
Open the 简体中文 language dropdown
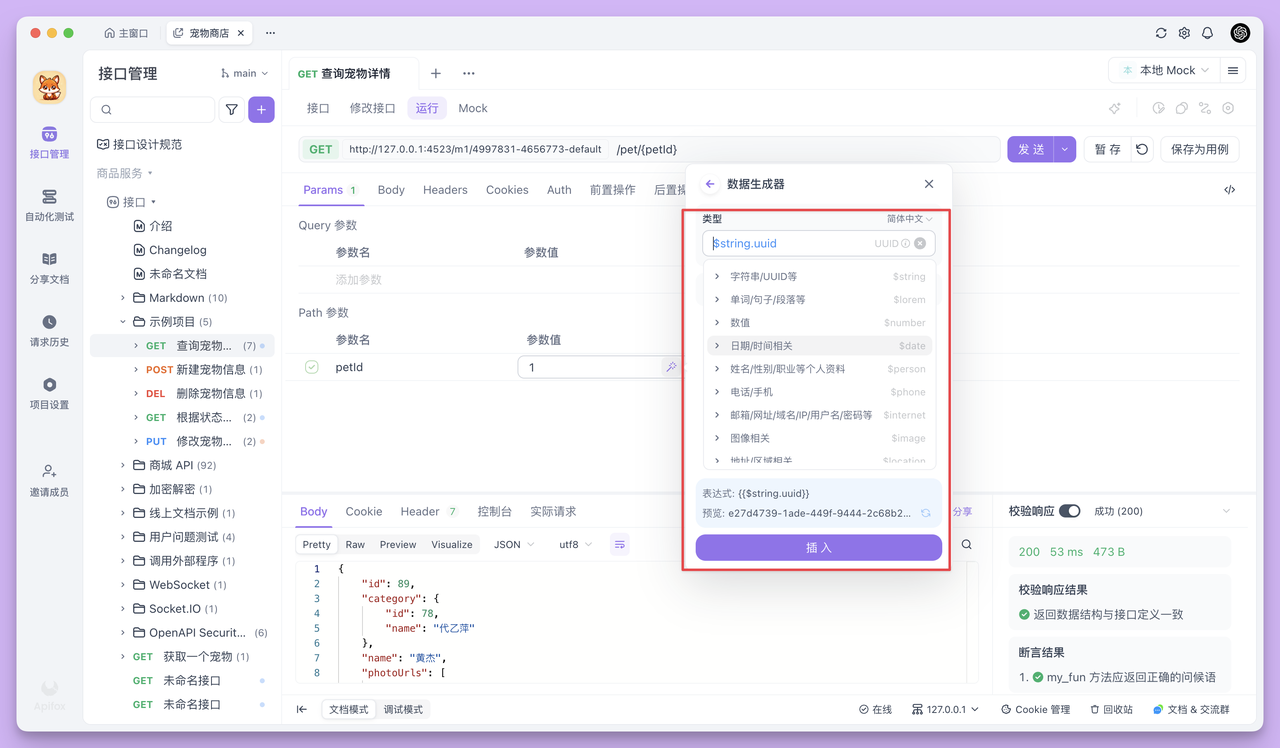click(910, 219)
